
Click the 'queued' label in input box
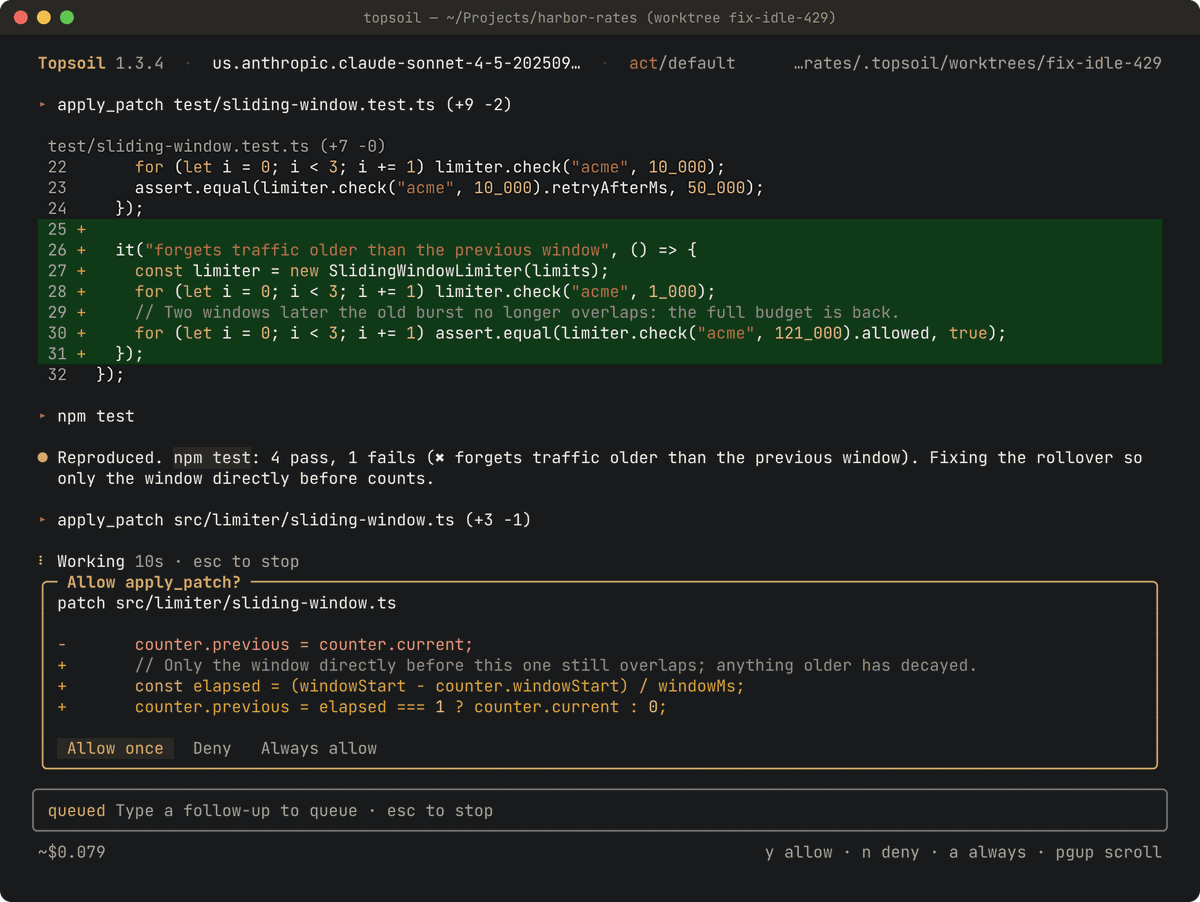pos(76,810)
